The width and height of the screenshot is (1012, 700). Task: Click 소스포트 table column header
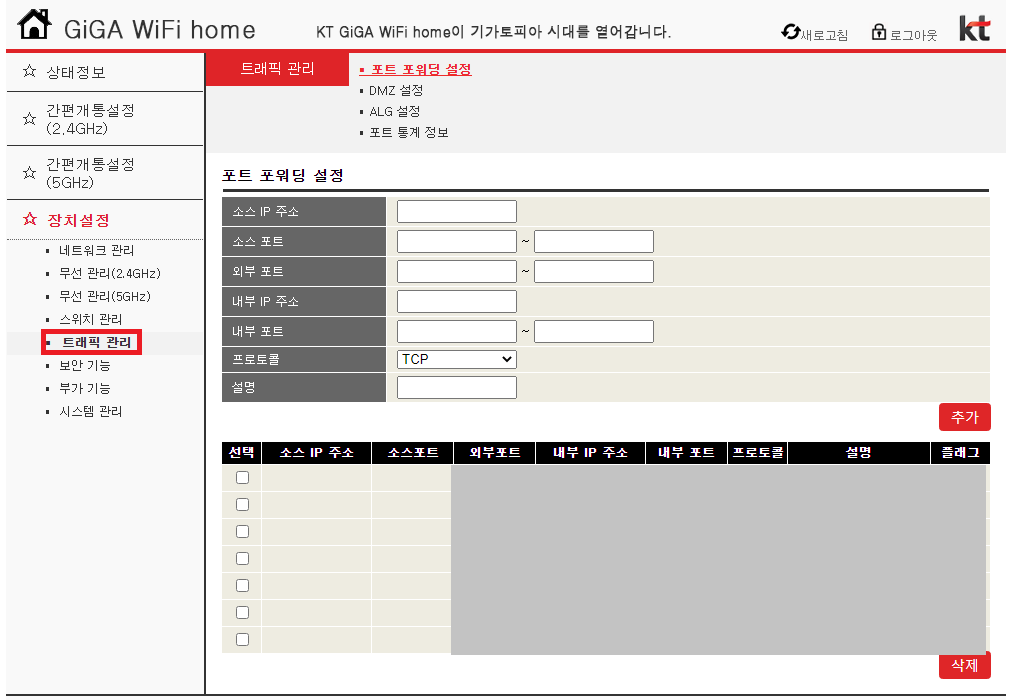(413, 453)
